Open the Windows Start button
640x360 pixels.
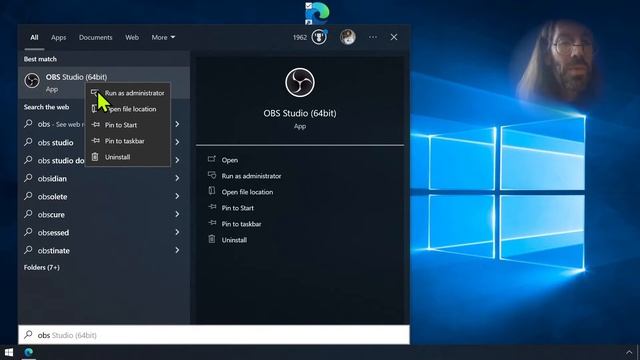[x=9, y=352]
